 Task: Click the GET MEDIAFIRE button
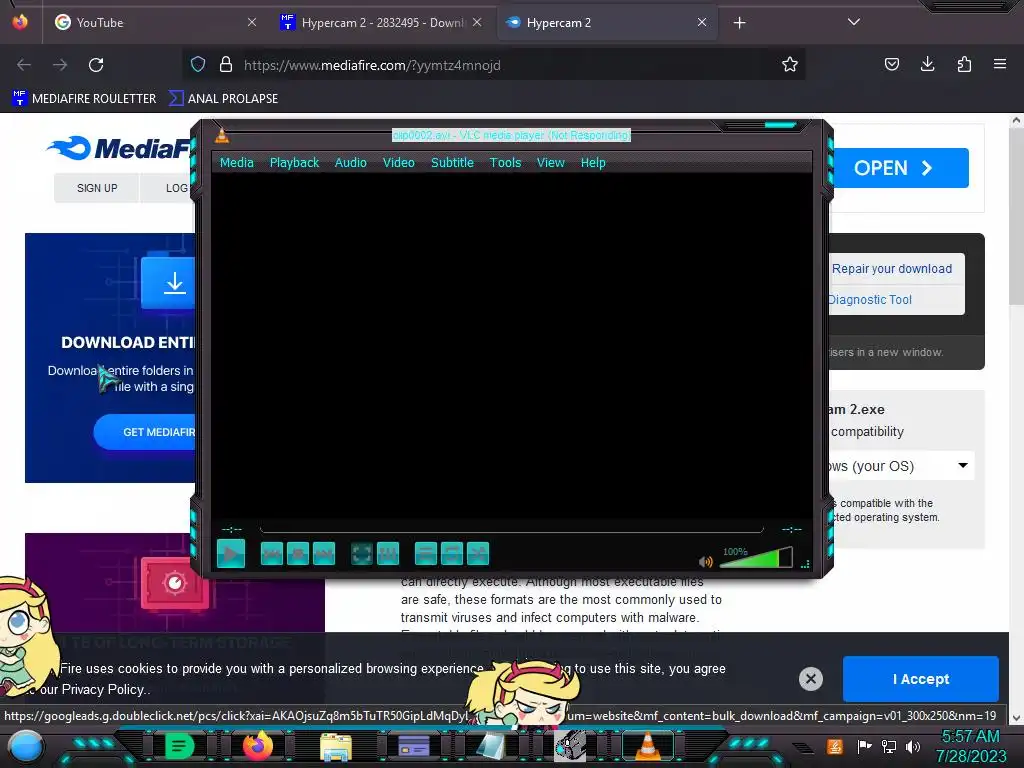145,432
